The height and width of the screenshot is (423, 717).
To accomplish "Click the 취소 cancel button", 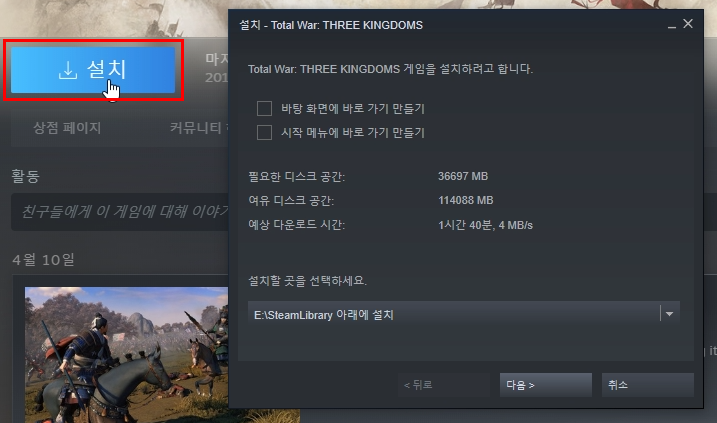I will point(647,385).
